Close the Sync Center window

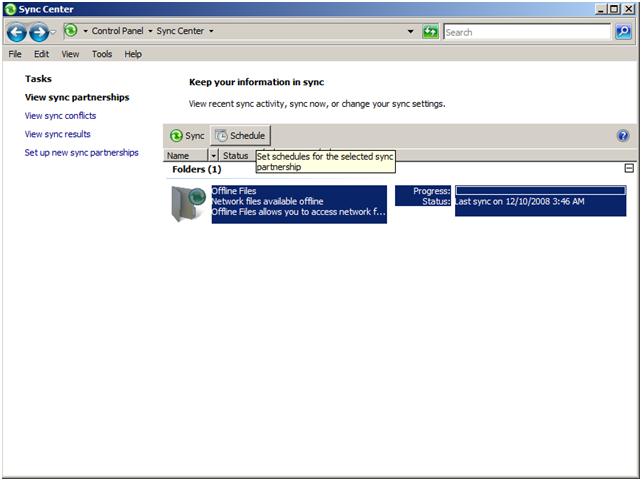628,9
